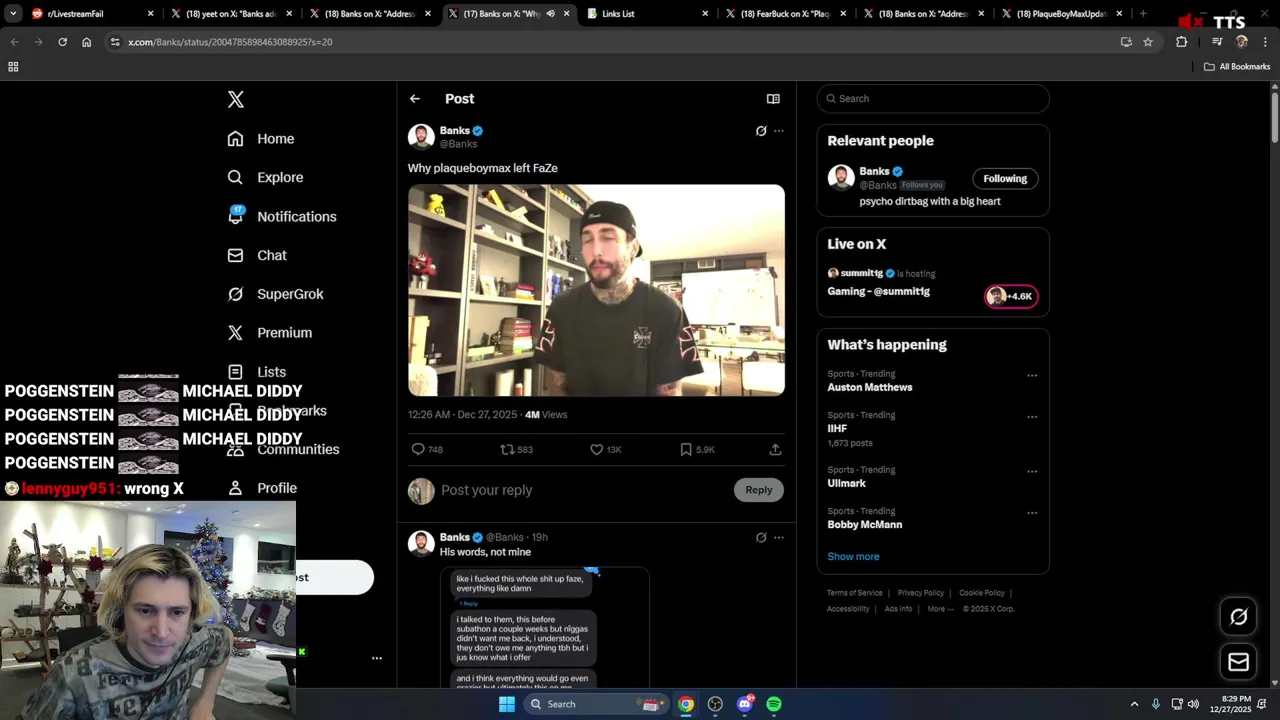Join summit1g live listeners +4.6K
1280x720 pixels.
1011,296
